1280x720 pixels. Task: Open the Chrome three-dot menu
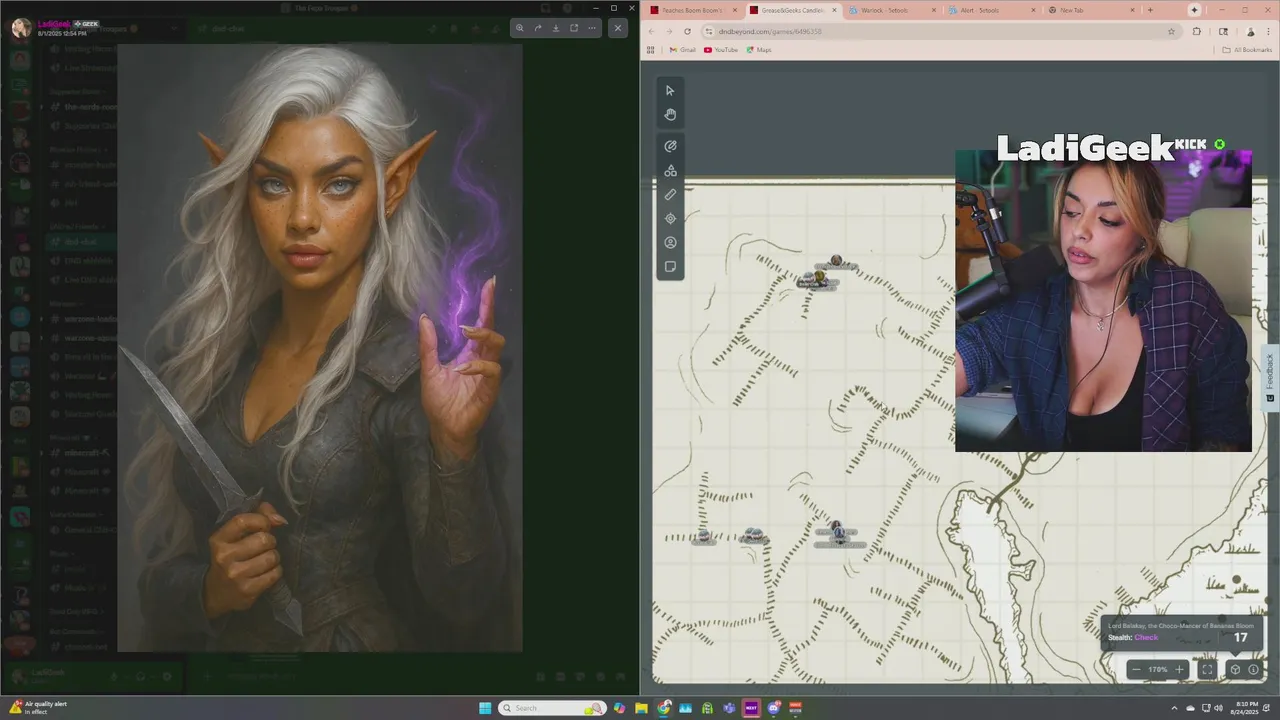(1268, 31)
